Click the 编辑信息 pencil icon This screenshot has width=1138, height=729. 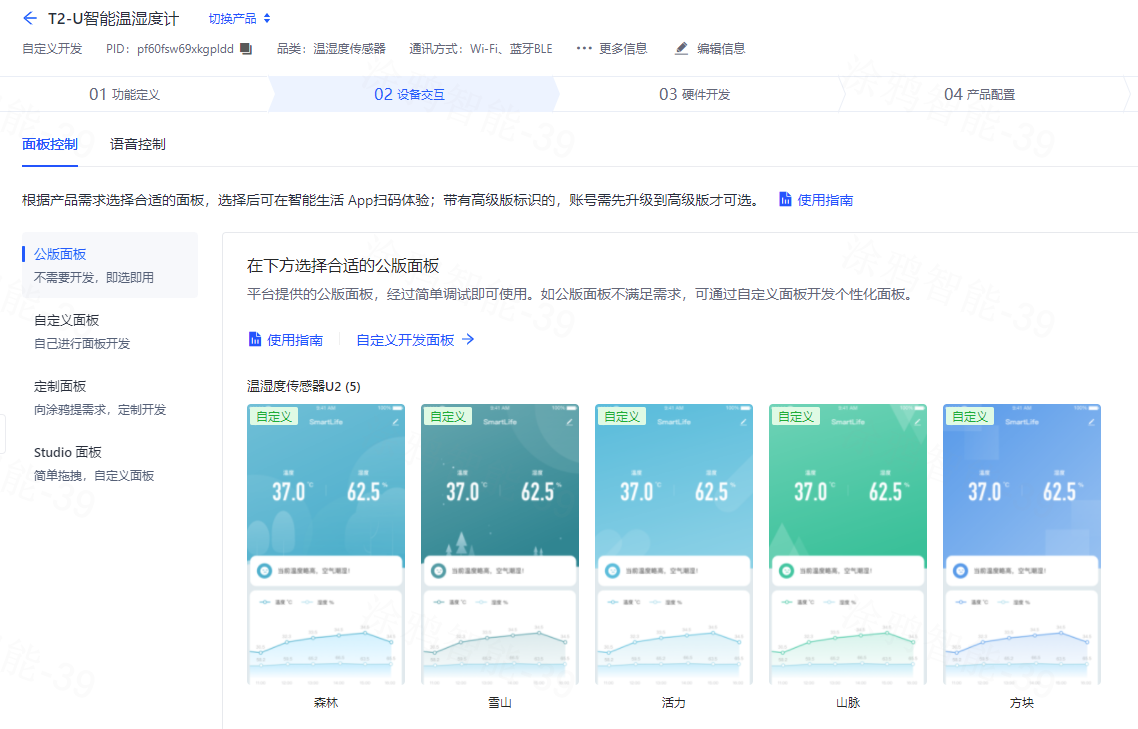click(681, 49)
